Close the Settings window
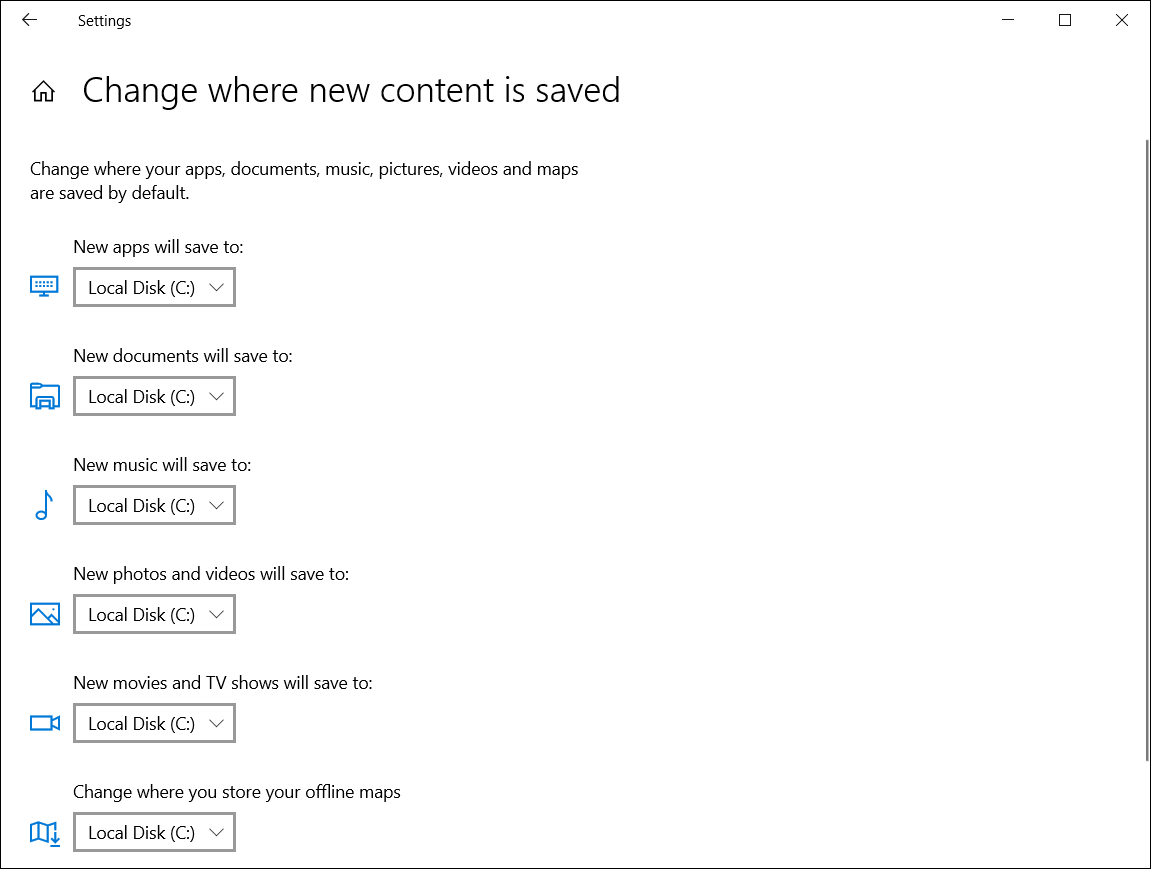 click(x=1122, y=20)
